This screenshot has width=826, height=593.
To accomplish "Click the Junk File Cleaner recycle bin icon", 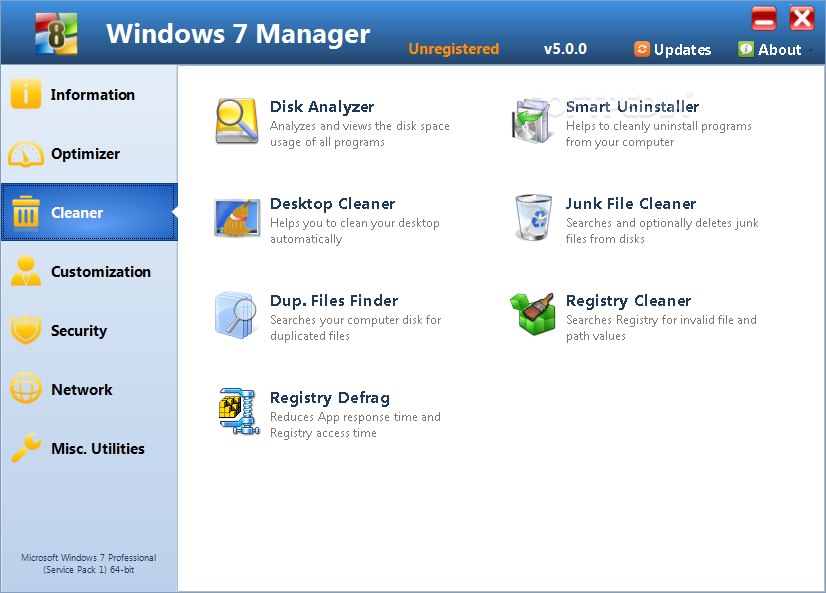I will [533, 218].
